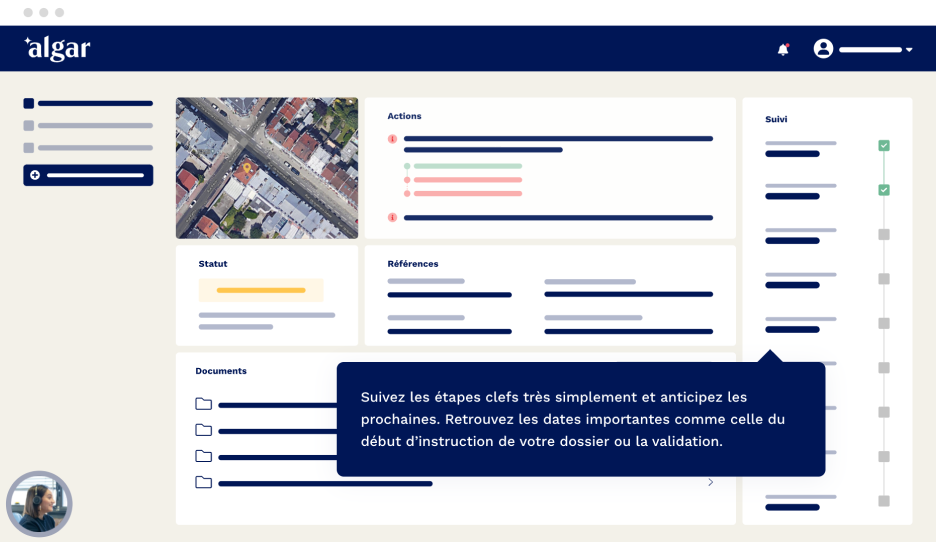Toggle the second green checked Suivi step
Viewport: 936px width, 542px height.
click(x=884, y=190)
